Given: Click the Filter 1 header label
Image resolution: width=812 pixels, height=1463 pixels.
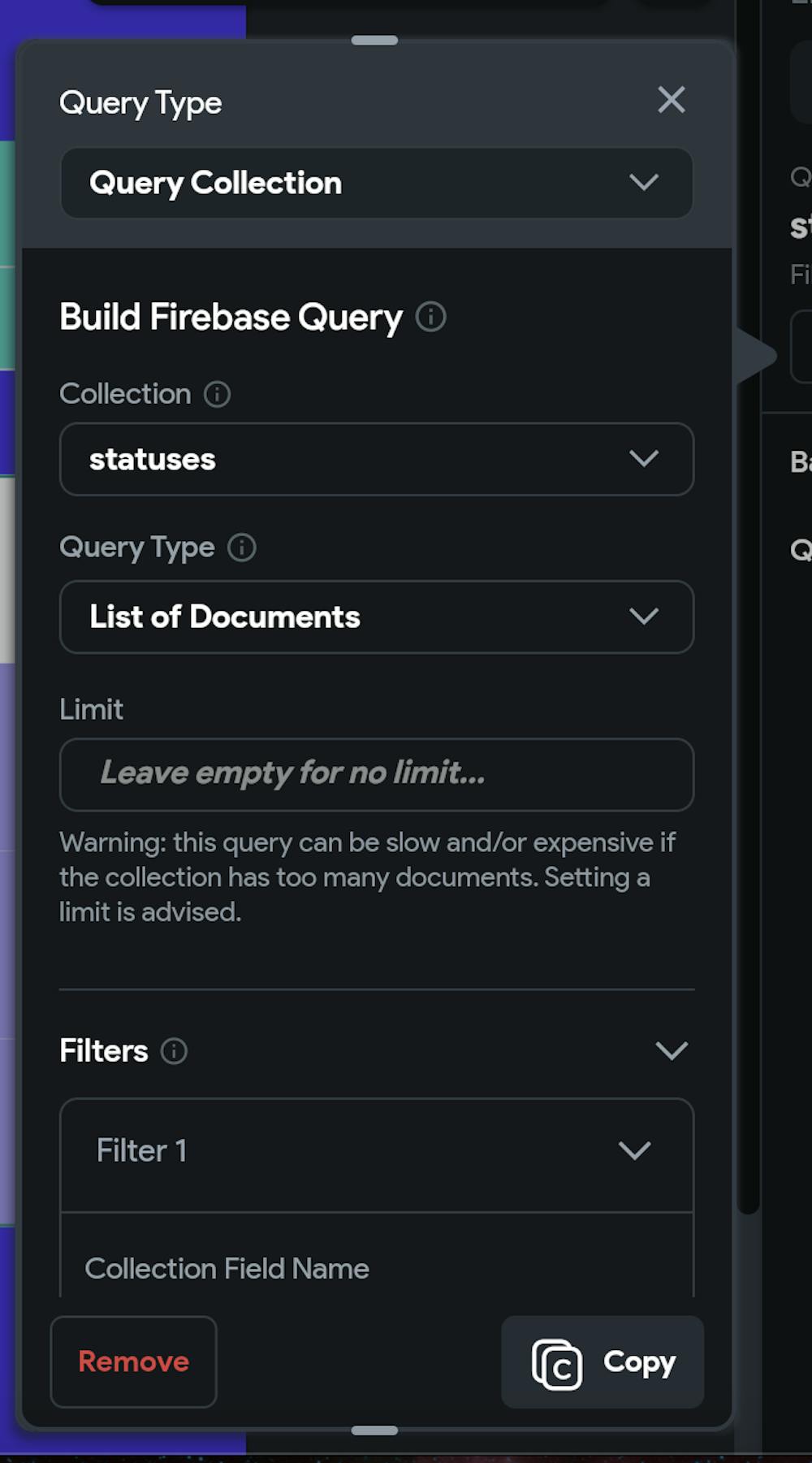Looking at the screenshot, I should pyautogui.click(x=142, y=1150).
